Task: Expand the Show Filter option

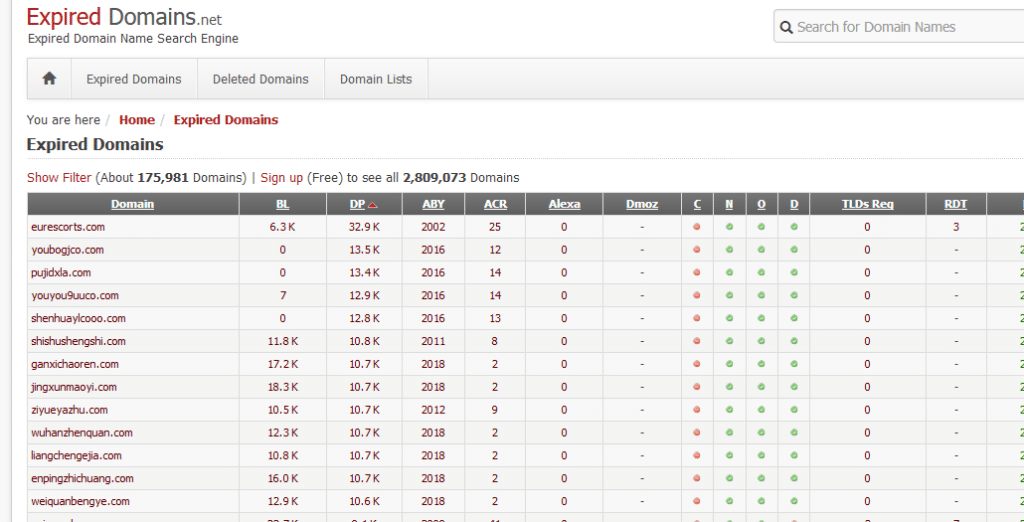Action: tap(59, 178)
